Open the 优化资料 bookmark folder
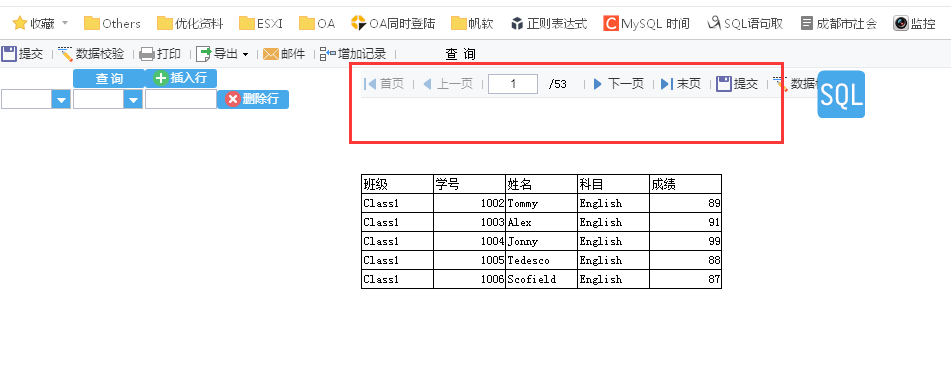 (190, 24)
